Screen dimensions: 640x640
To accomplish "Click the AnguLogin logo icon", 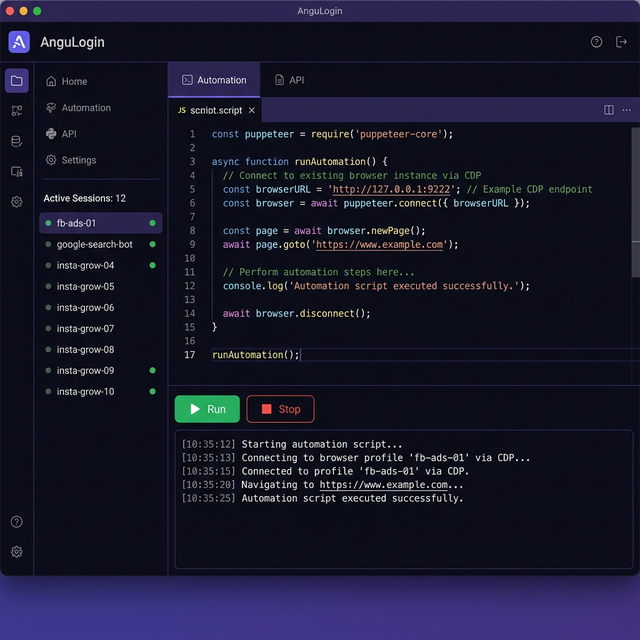I will point(19,42).
